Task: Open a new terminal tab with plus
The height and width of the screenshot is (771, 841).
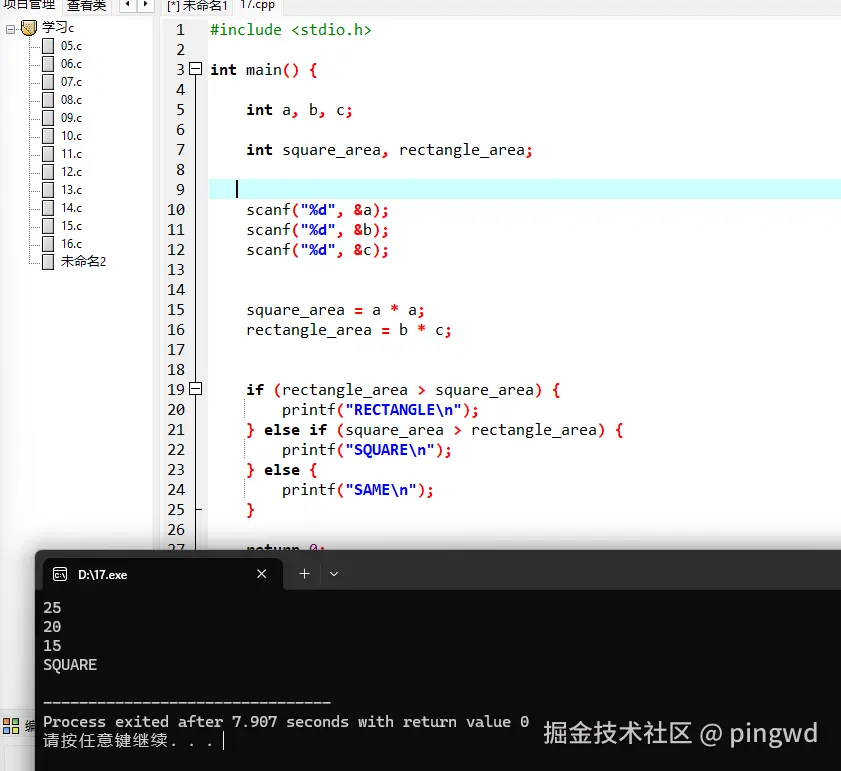Action: pos(305,574)
